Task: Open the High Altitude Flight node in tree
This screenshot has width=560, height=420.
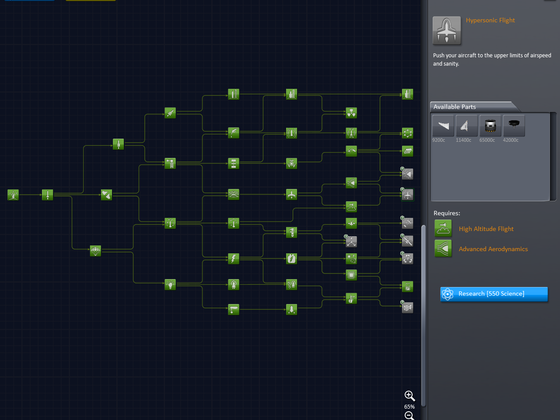Action: (x=351, y=206)
